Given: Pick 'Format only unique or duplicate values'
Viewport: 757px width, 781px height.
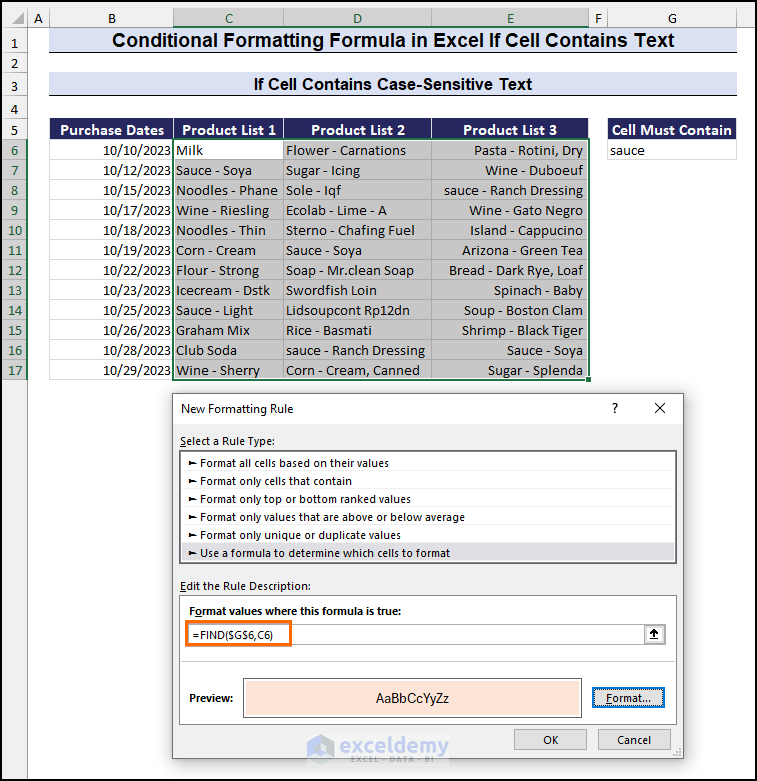Looking at the screenshot, I should point(427,535).
